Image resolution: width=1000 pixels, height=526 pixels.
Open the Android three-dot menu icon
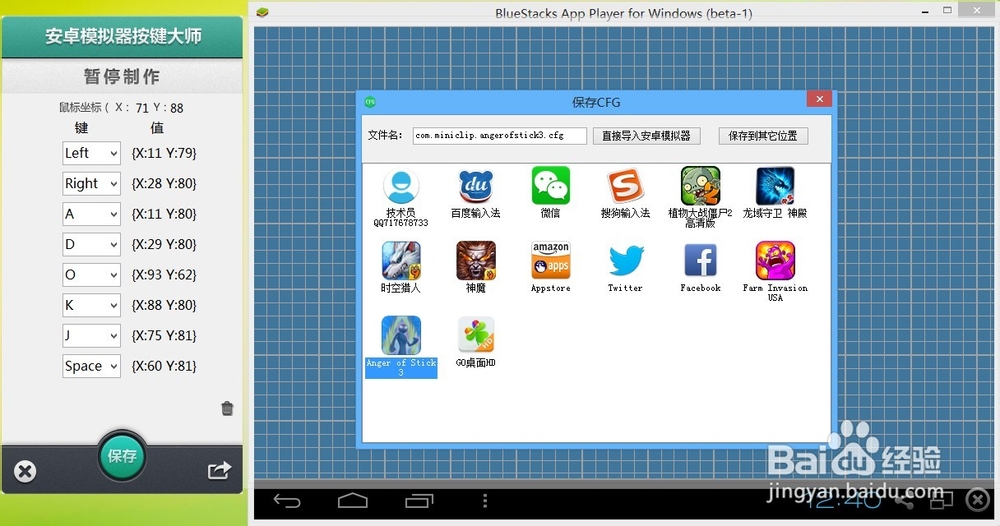click(x=485, y=500)
